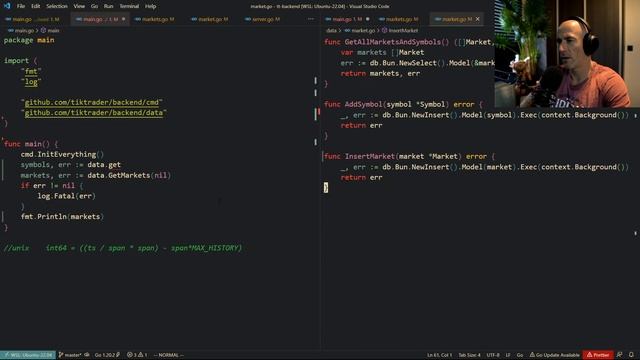640x360 pixels.
Task: Click fmt.Println(markets) line
Action: pos(62,217)
